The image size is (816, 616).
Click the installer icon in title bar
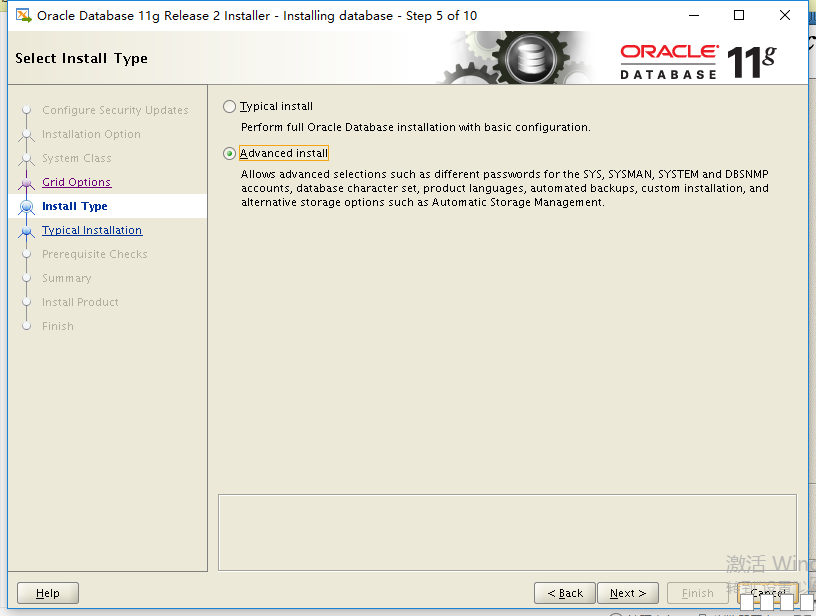(23, 16)
